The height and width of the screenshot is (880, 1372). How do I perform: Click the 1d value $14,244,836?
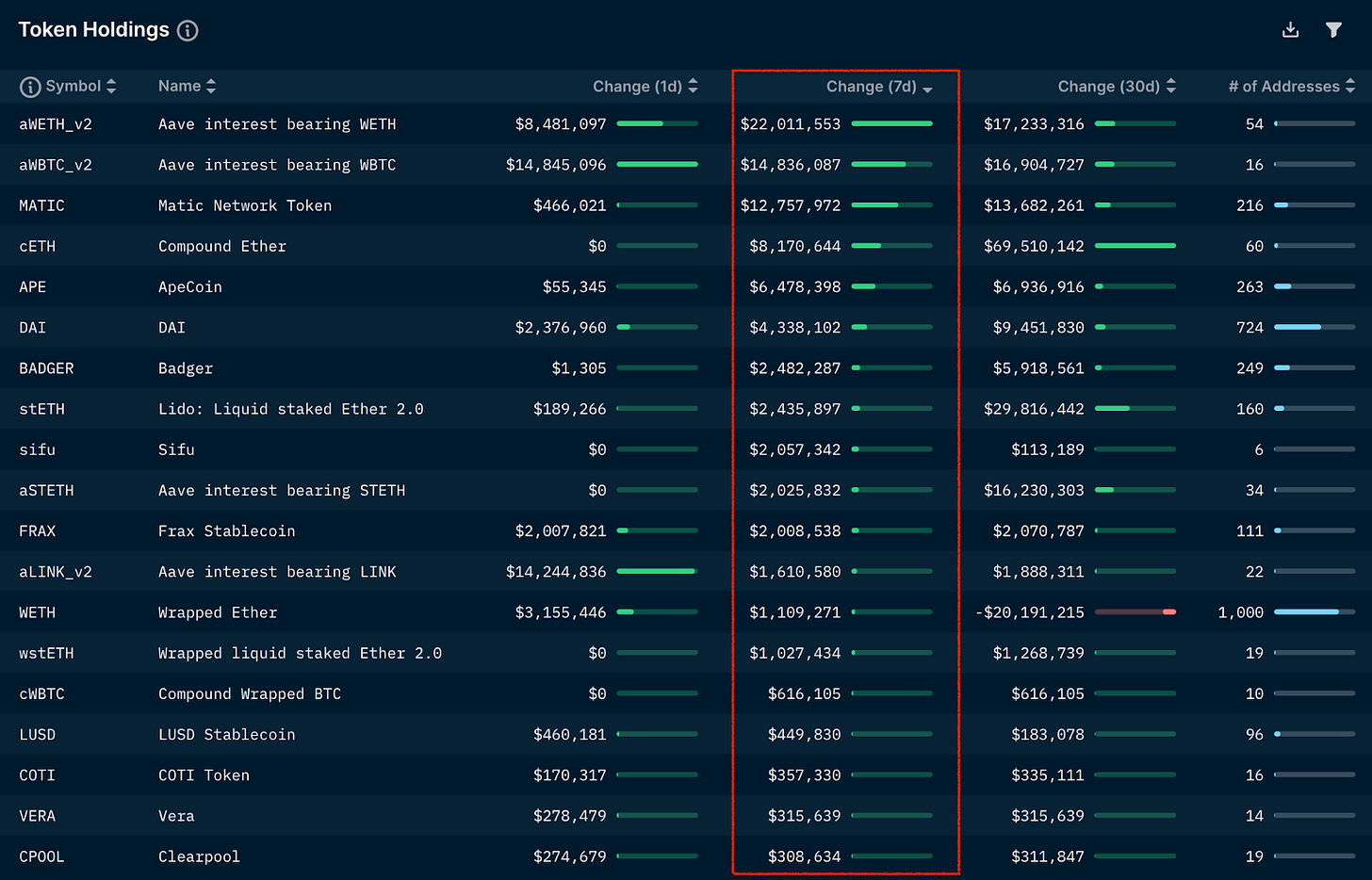pyautogui.click(x=556, y=572)
